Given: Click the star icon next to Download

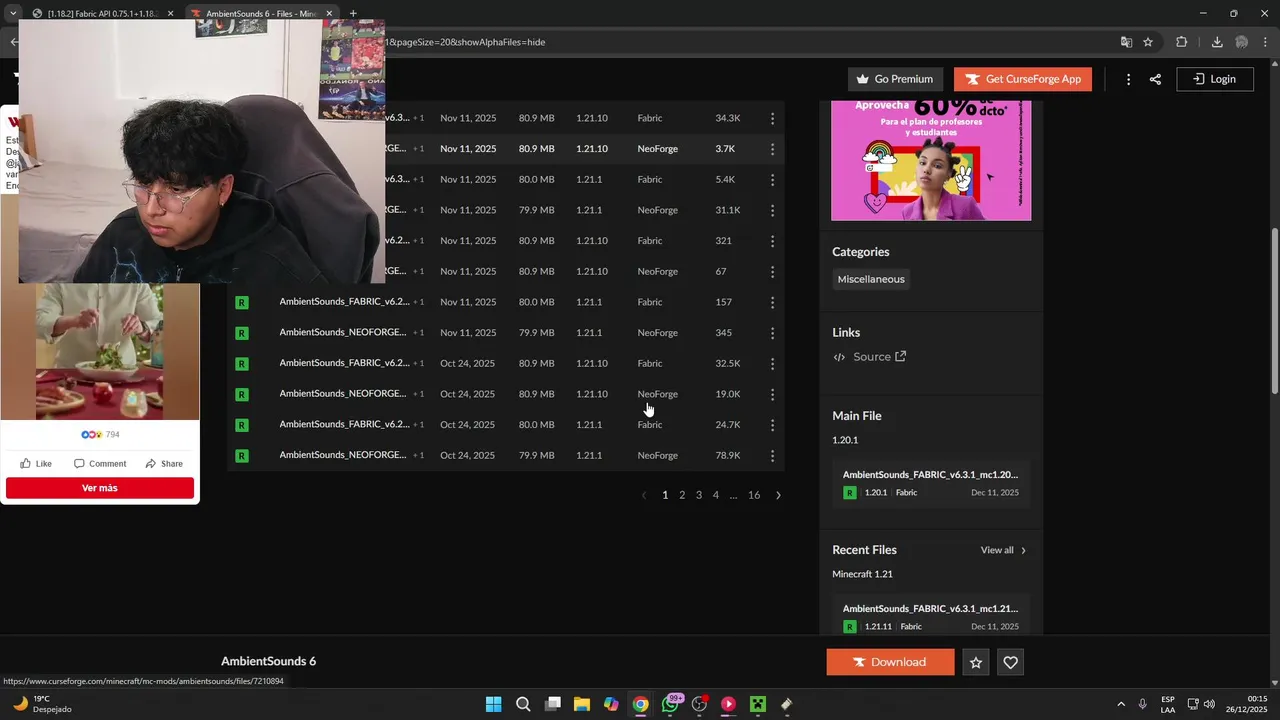Looking at the screenshot, I should coord(976,662).
